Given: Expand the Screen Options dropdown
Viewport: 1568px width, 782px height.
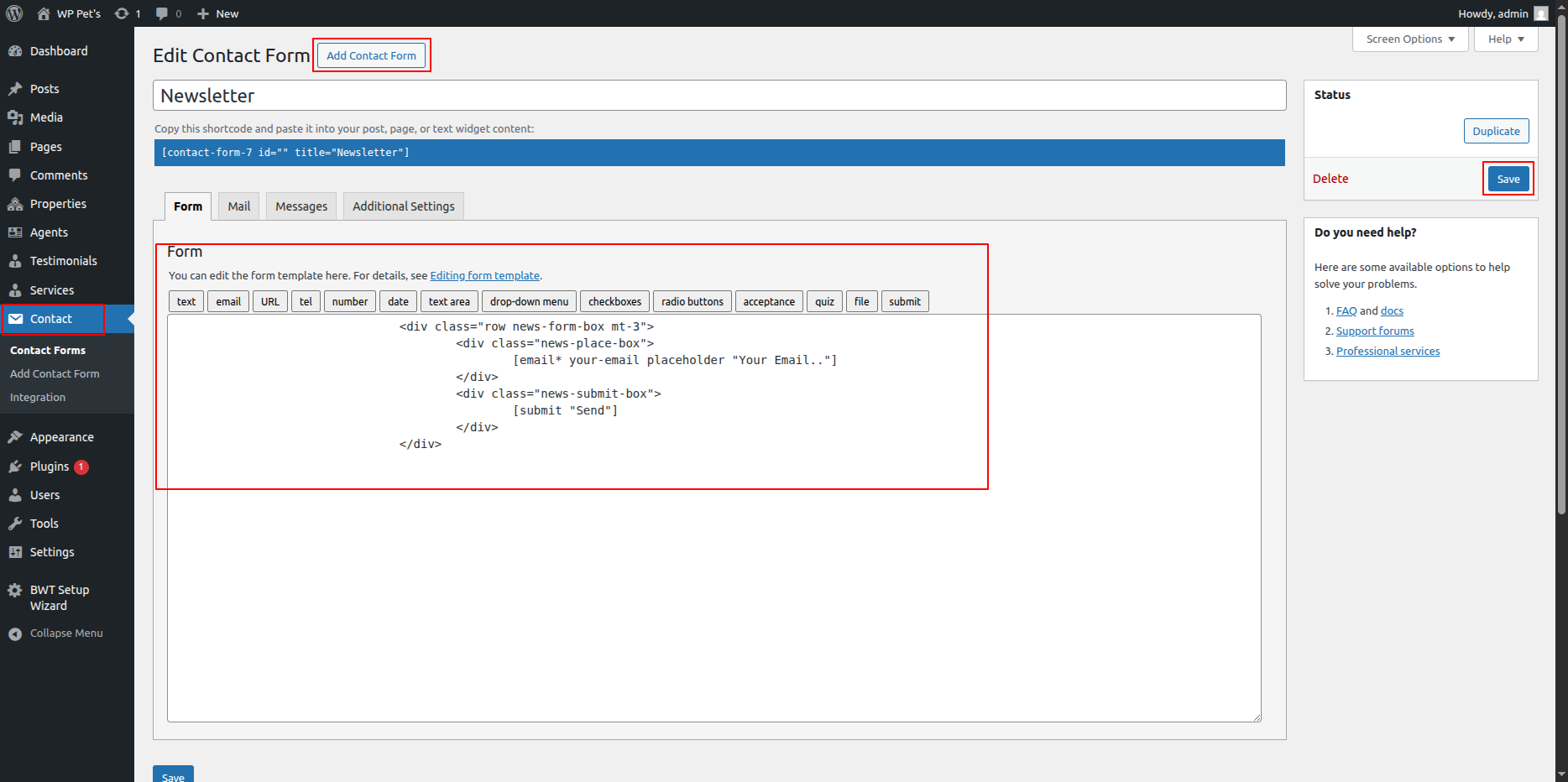Looking at the screenshot, I should [1409, 39].
